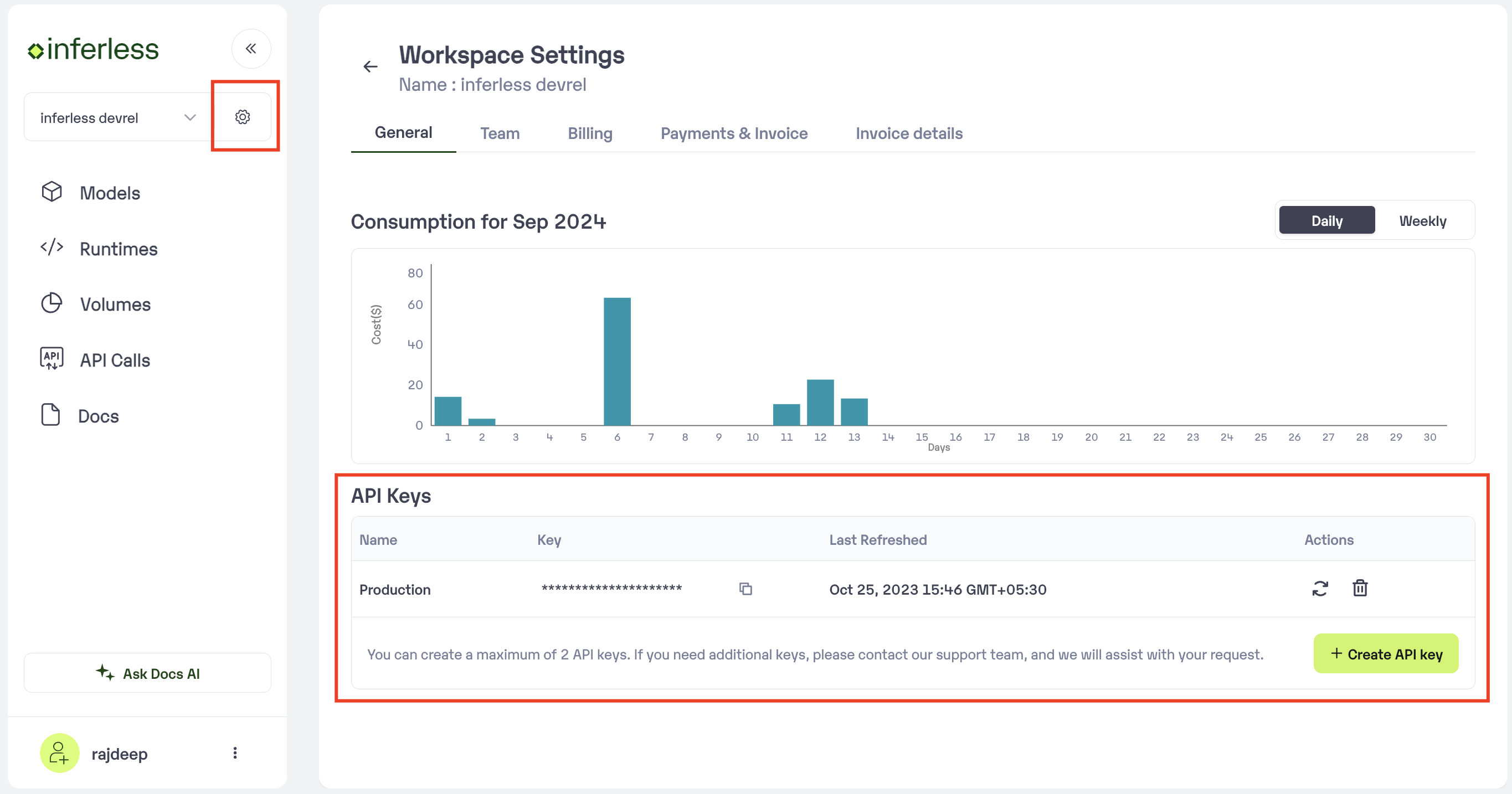Viewport: 1512px width, 794px height.
Task: Open Payments & Invoice tab
Action: pyautogui.click(x=734, y=133)
